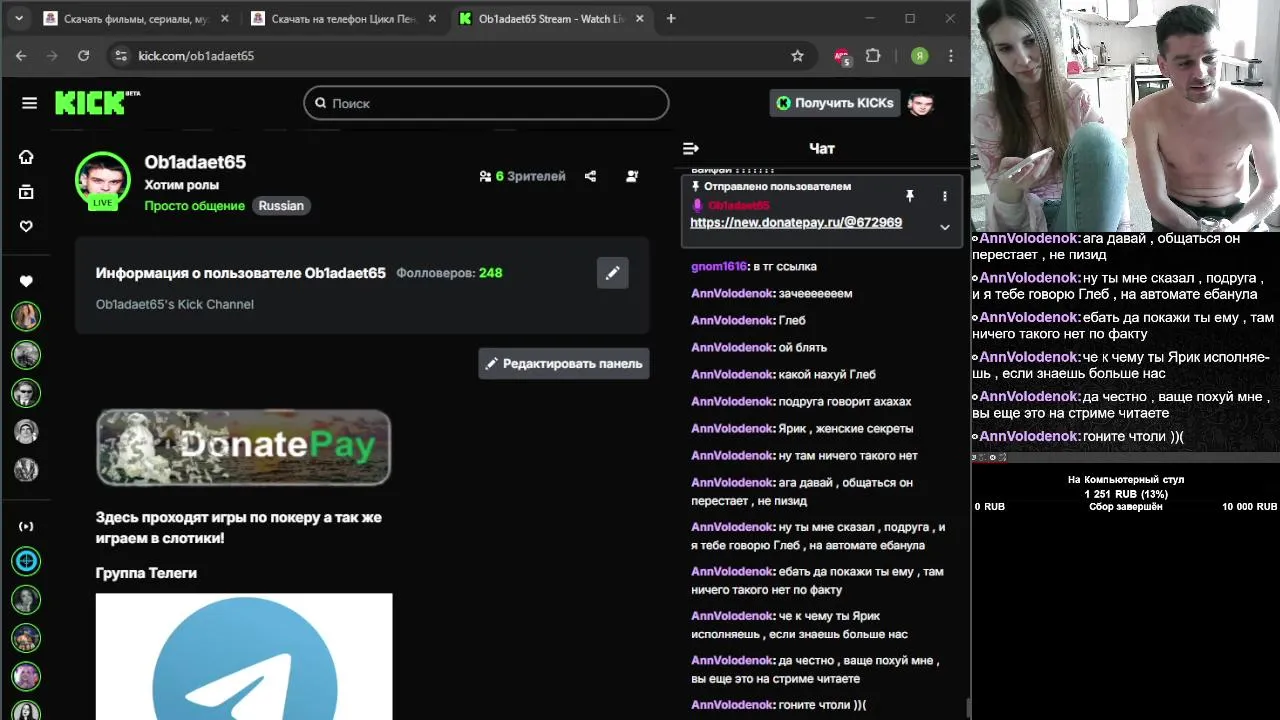1280x720 pixels.
Task: Open the Chrome three-dot menu
Action: tap(951, 56)
